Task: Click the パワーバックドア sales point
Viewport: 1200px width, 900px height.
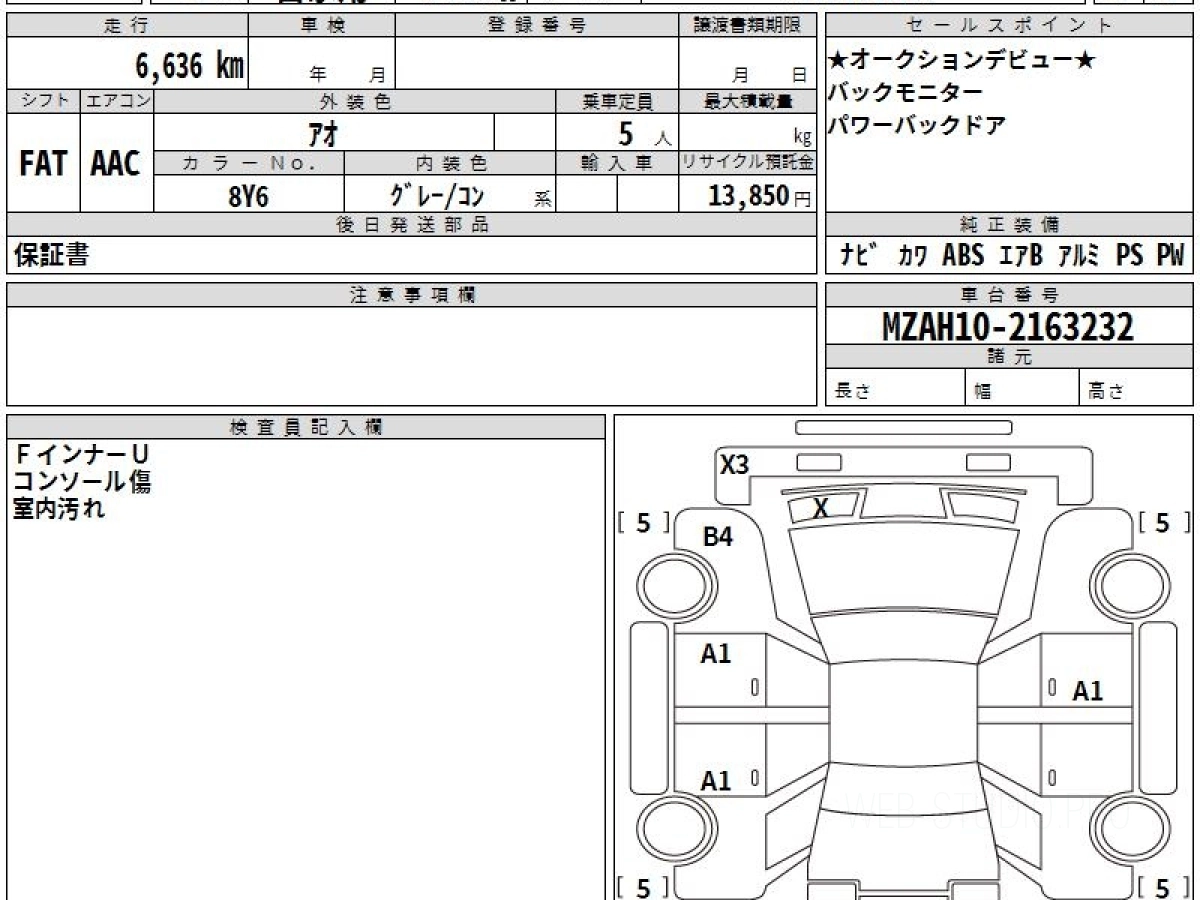Action: pos(917,126)
